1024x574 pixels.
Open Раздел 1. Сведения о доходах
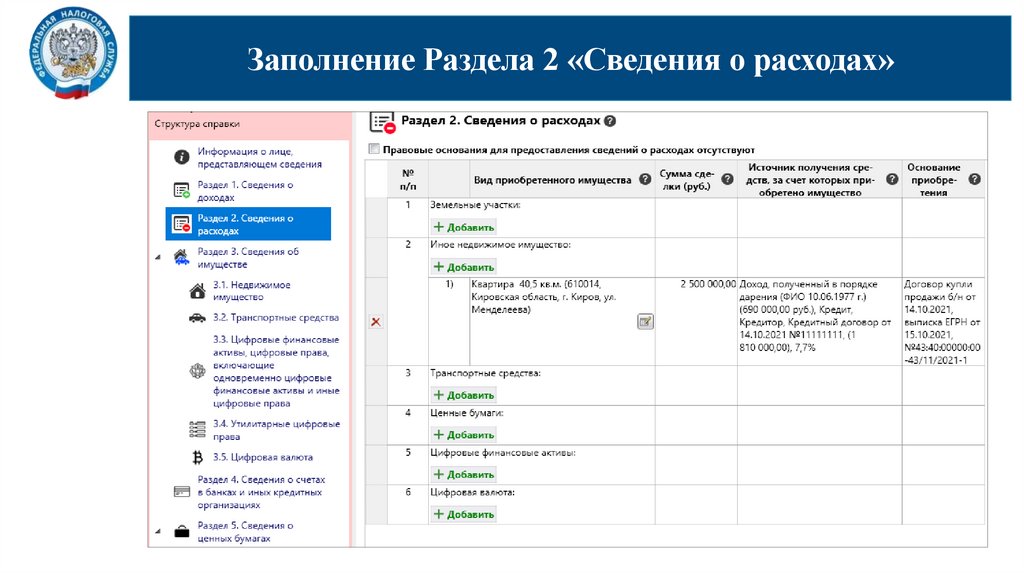(245, 191)
